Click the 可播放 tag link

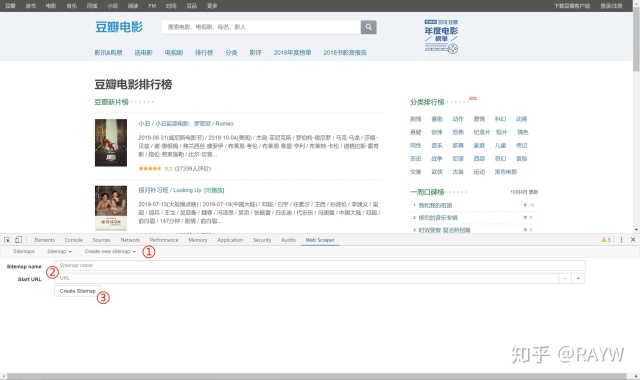click(x=214, y=190)
